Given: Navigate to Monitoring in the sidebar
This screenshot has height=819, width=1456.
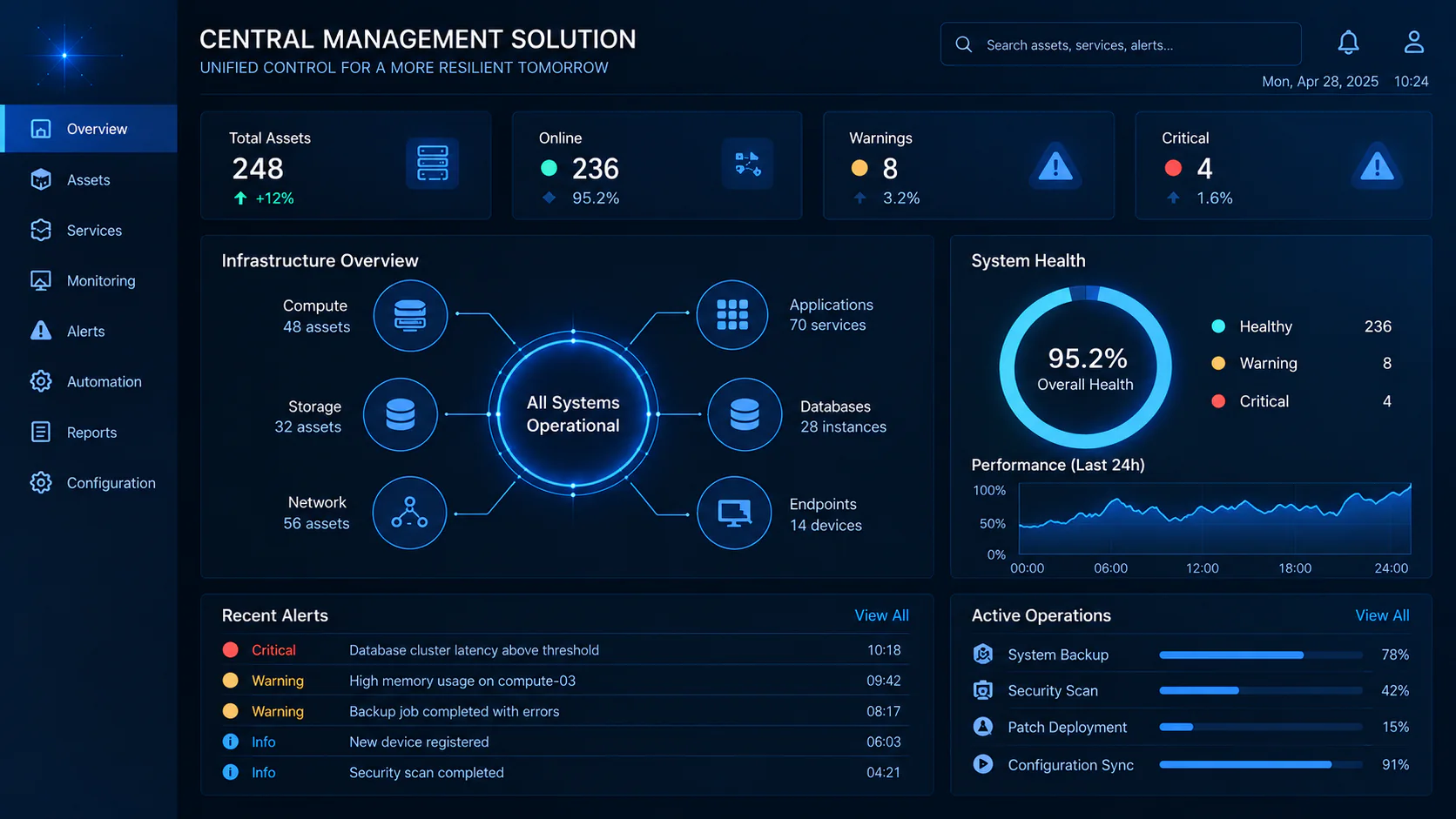Looking at the screenshot, I should 89,280.
